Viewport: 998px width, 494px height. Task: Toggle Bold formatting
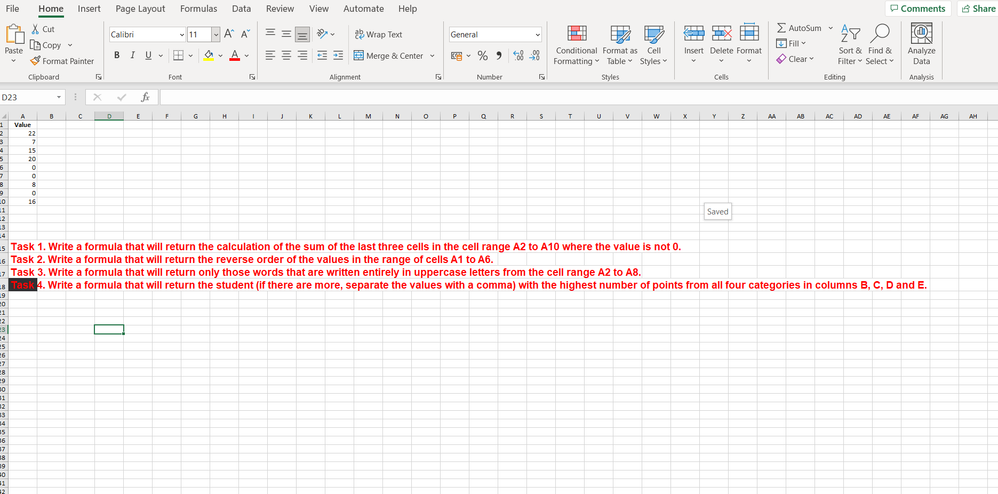[x=117, y=56]
